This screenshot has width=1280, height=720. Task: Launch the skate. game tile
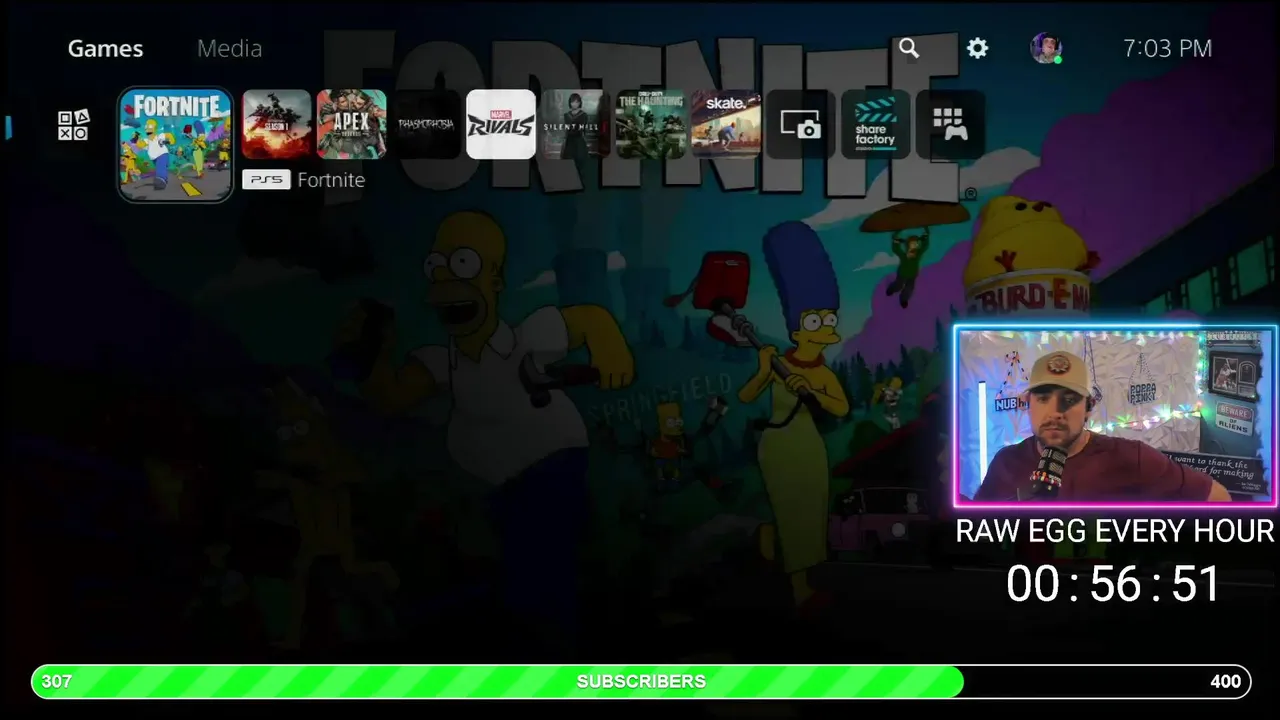726,124
